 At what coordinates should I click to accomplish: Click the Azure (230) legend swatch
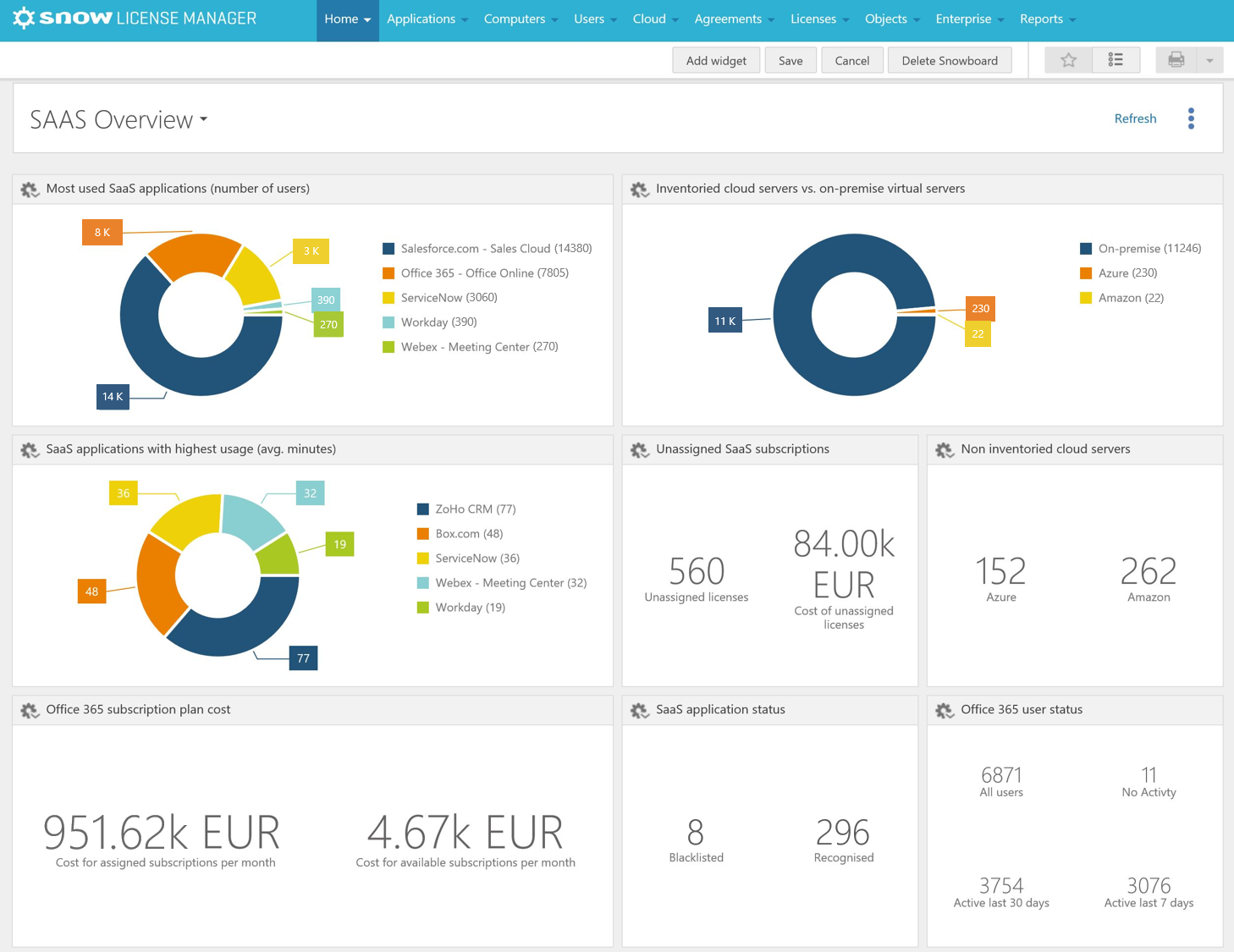(1086, 273)
